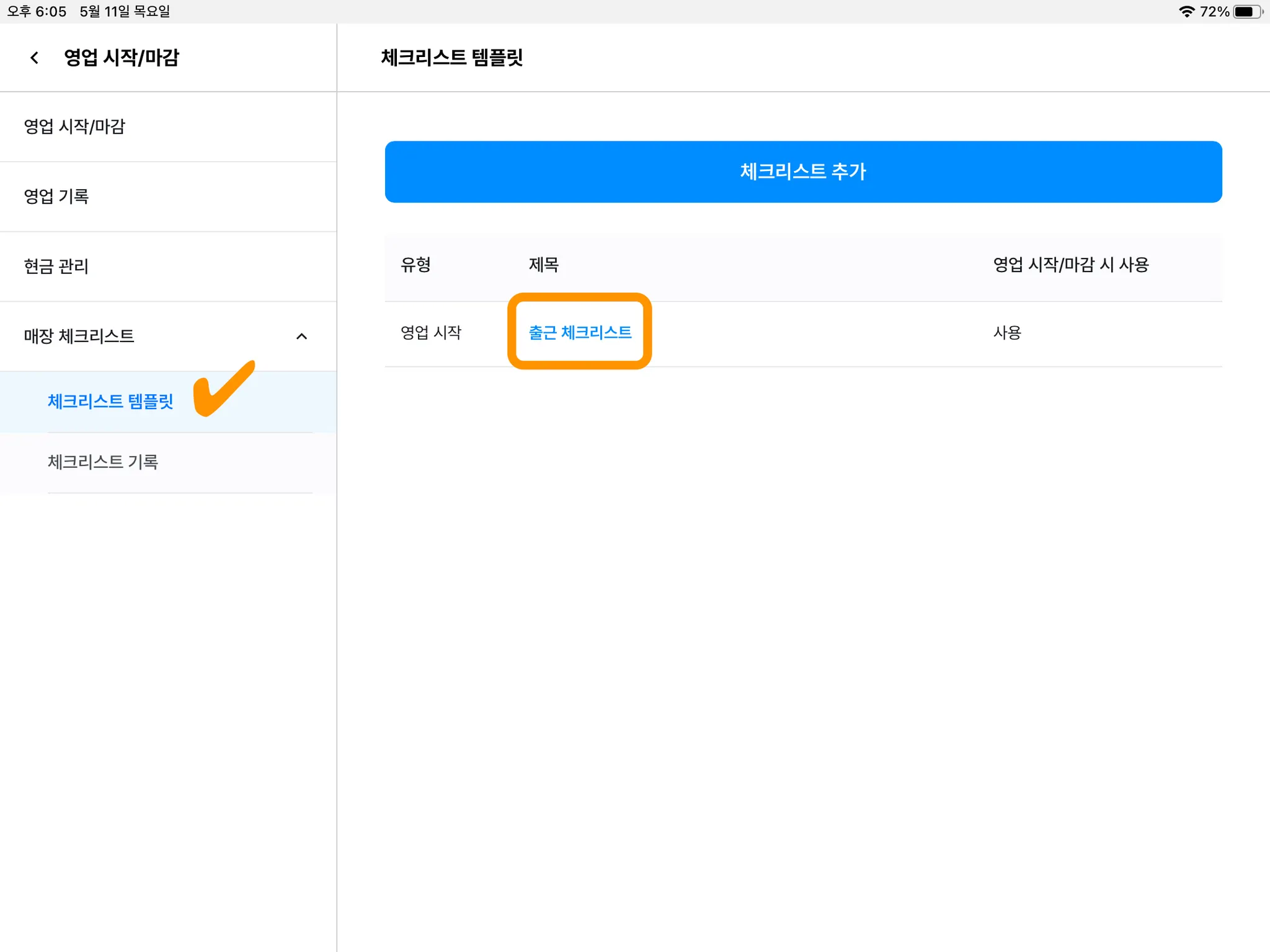Click 영업 시작/마감 header title
Viewport: 1270px width, 952px height.
(x=122, y=58)
